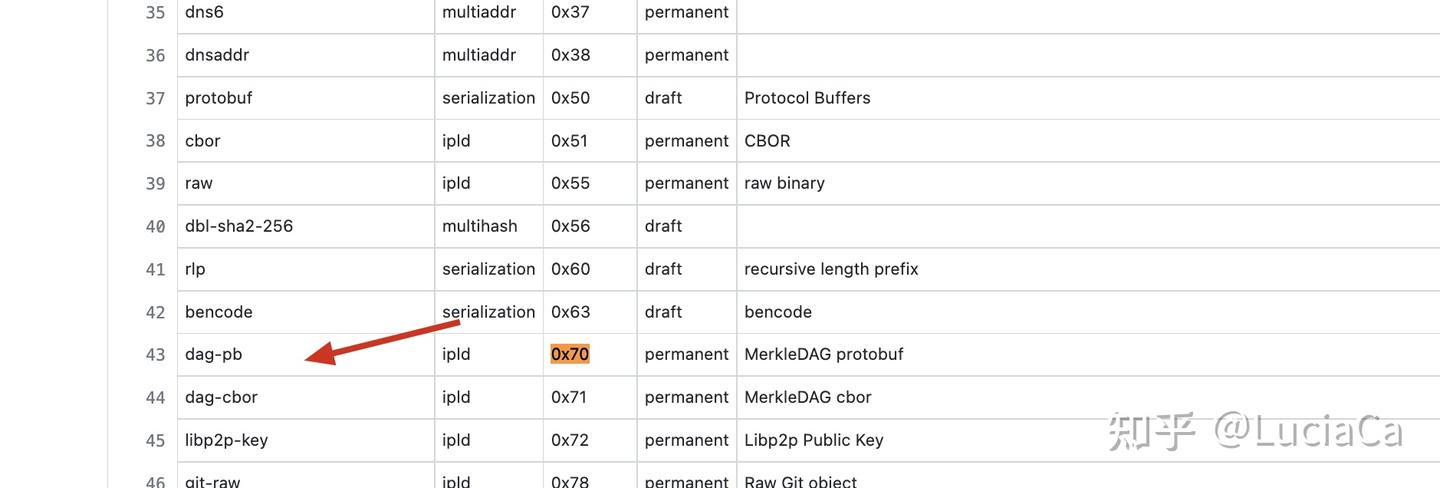Viewport: 1440px width, 488px height.
Task: Select the Libp2p Public Key description
Action: pyautogui.click(x=814, y=440)
